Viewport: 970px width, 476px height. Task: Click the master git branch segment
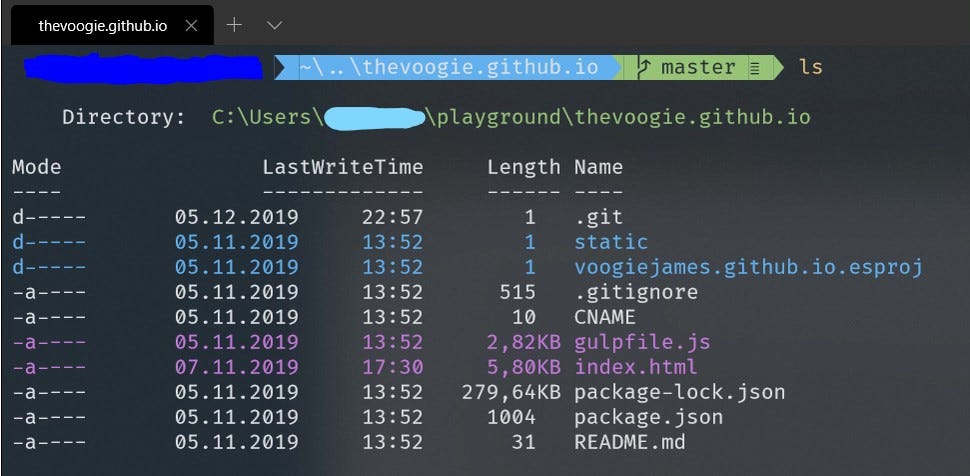tap(698, 67)
